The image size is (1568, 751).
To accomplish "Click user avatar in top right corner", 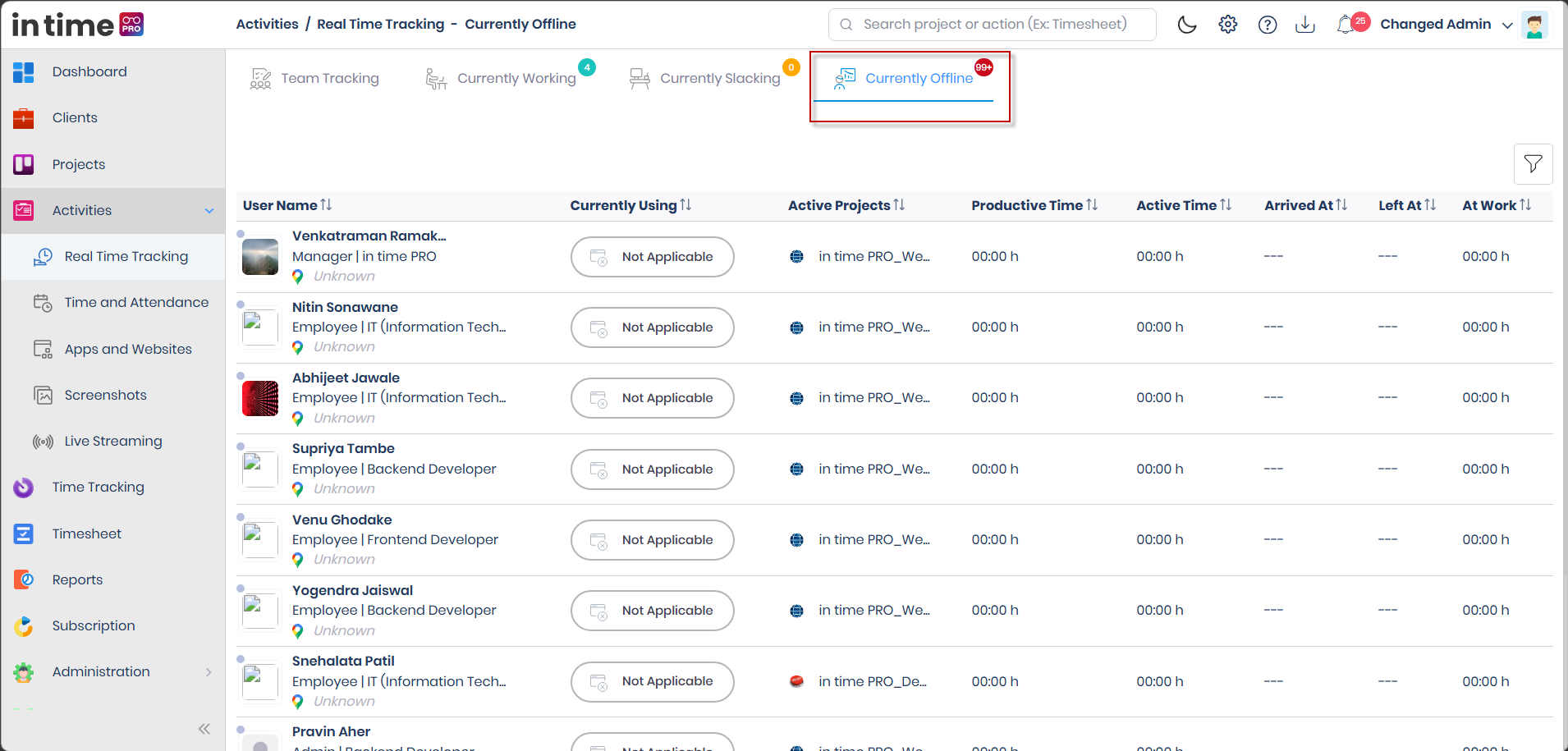I will 1534,25.
